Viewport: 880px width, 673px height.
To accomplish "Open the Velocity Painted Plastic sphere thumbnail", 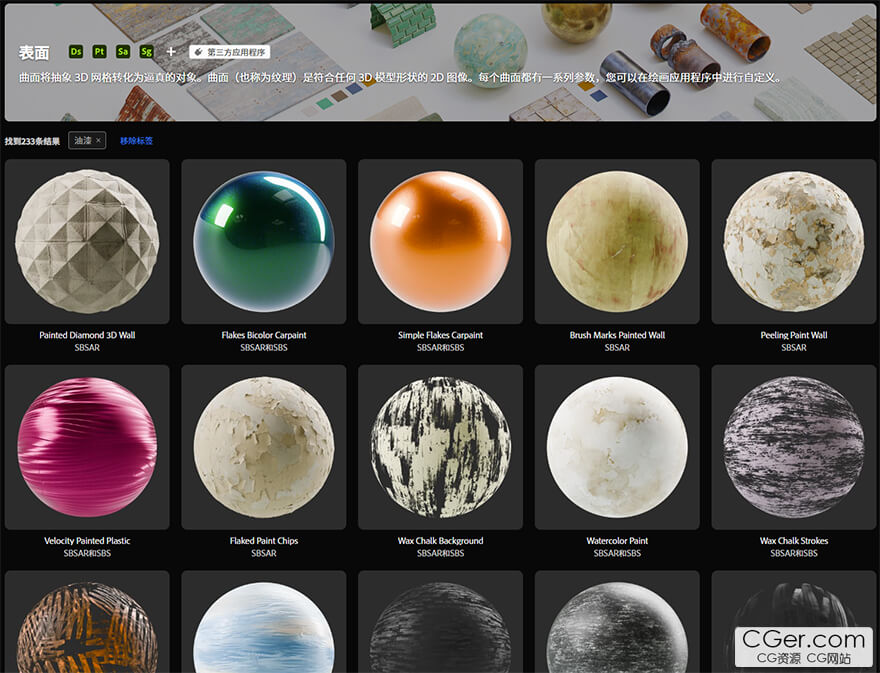I will (87, 447).
